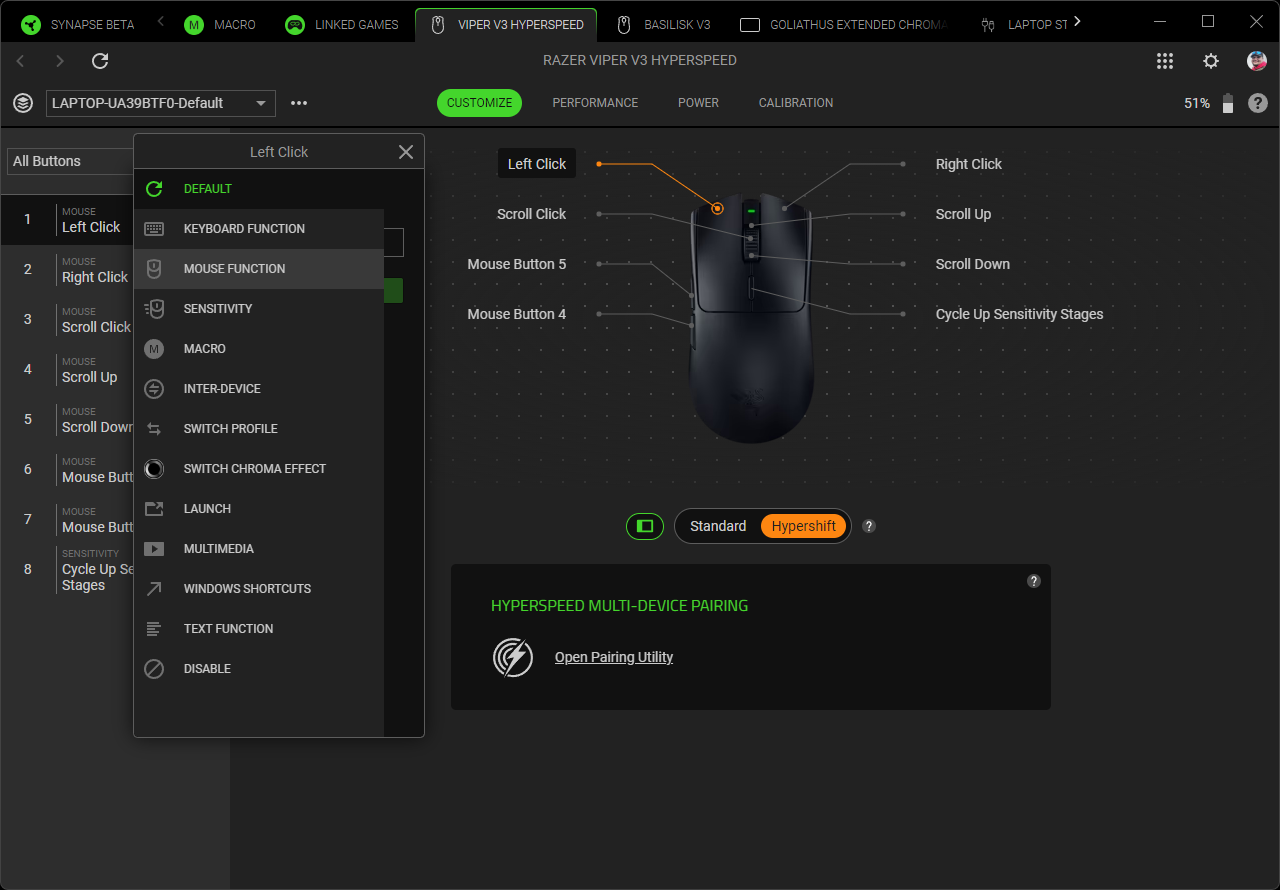Switch to Standard mode

pos(718,526)
